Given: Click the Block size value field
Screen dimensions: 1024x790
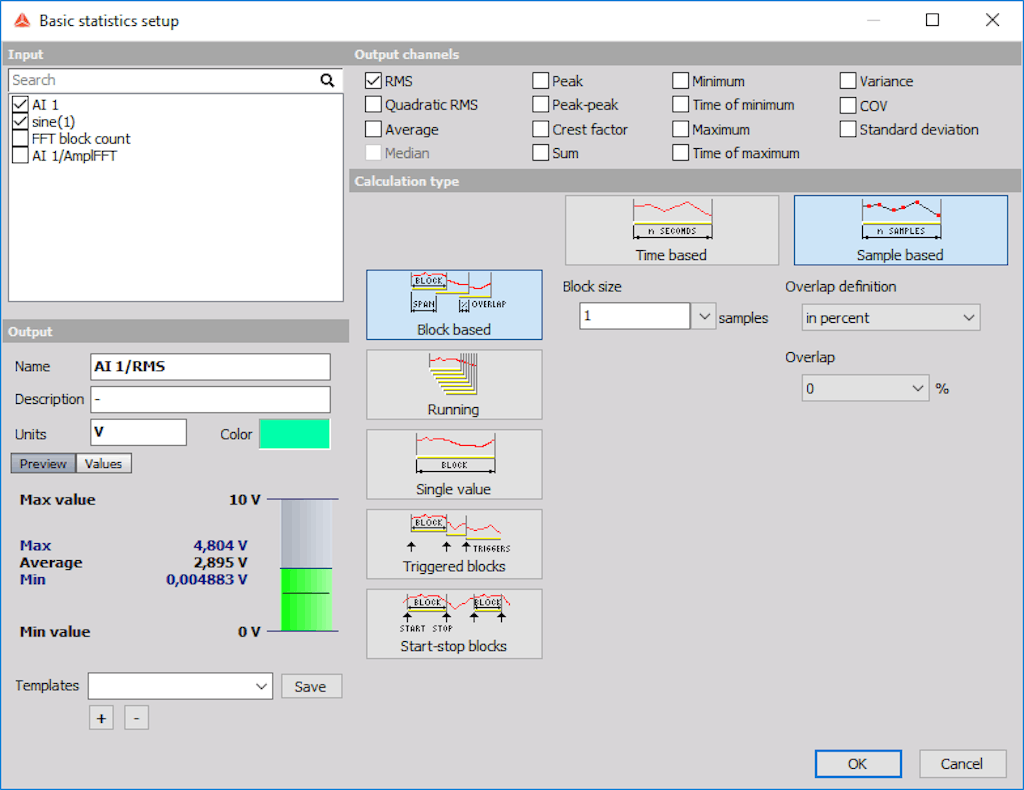Looking at the screenshot, I should tap(635, 316).
